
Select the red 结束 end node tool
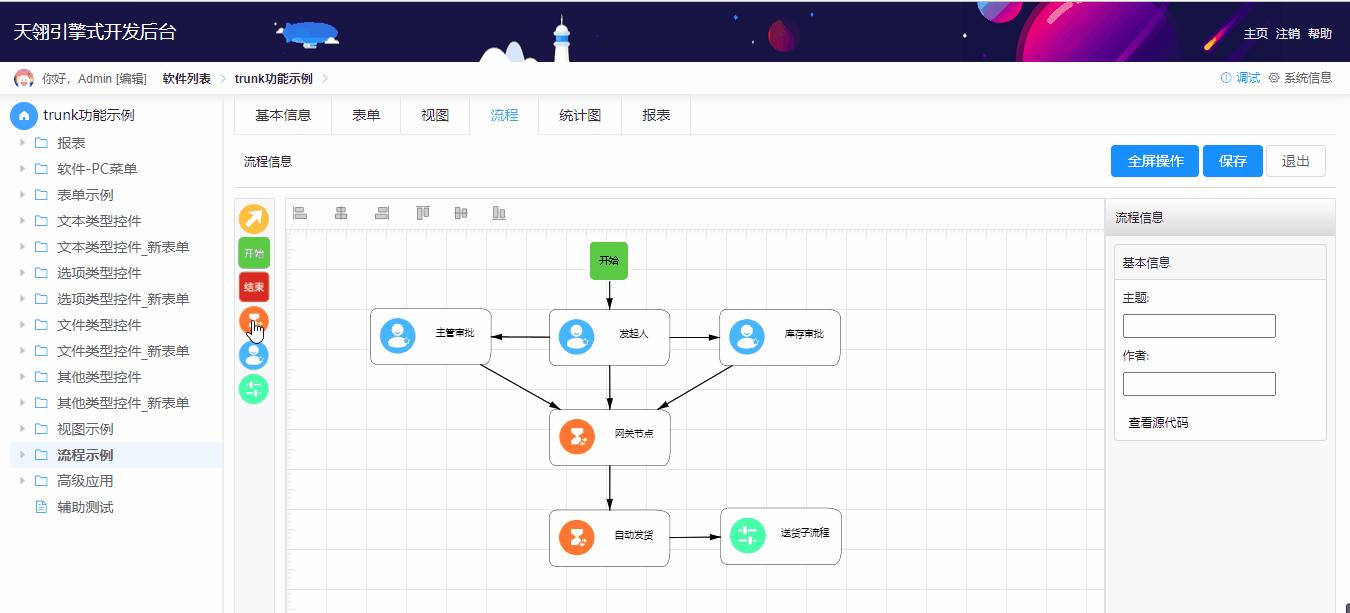(x=253, y=287)
